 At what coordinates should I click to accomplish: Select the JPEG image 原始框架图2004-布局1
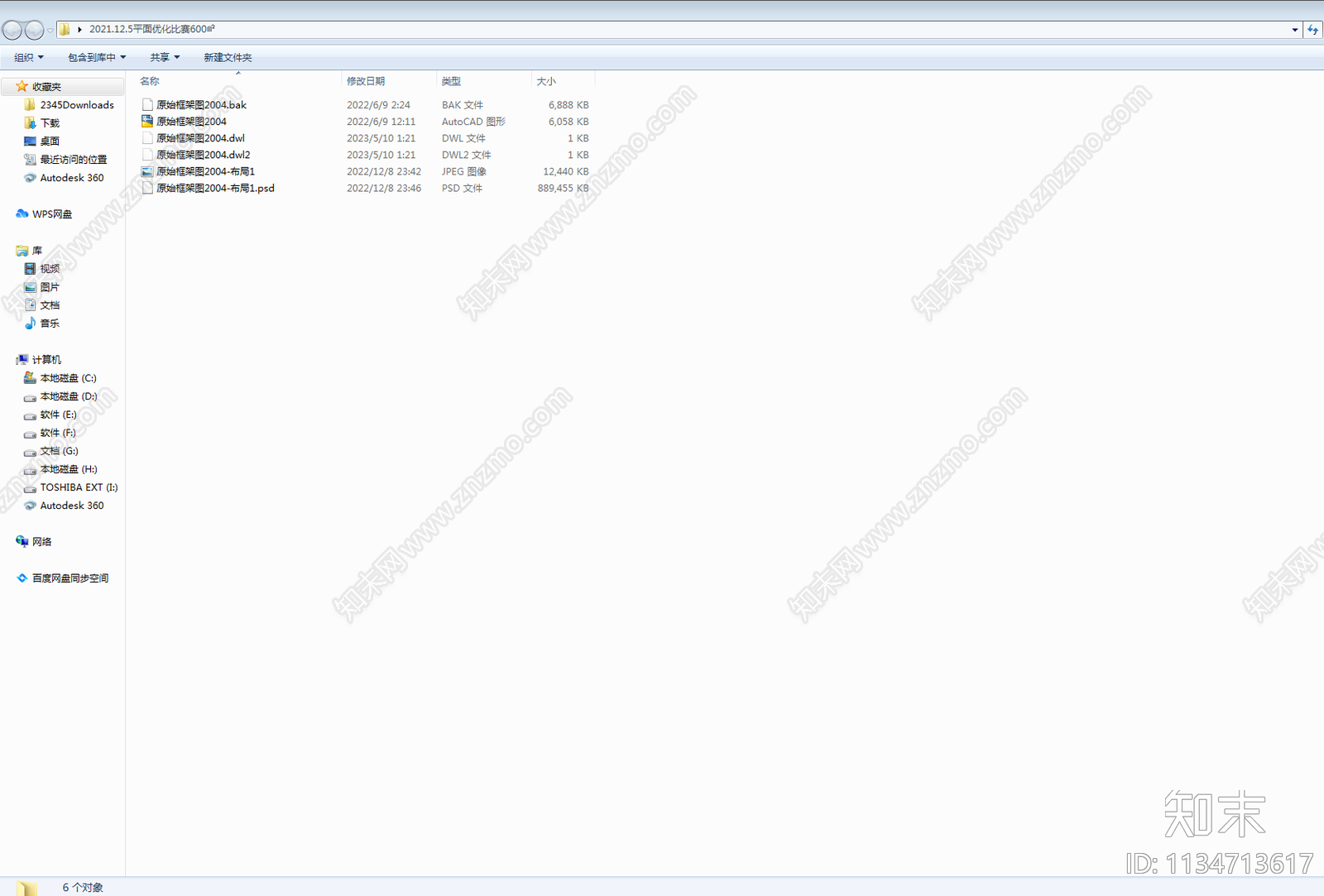coord(206,171)
